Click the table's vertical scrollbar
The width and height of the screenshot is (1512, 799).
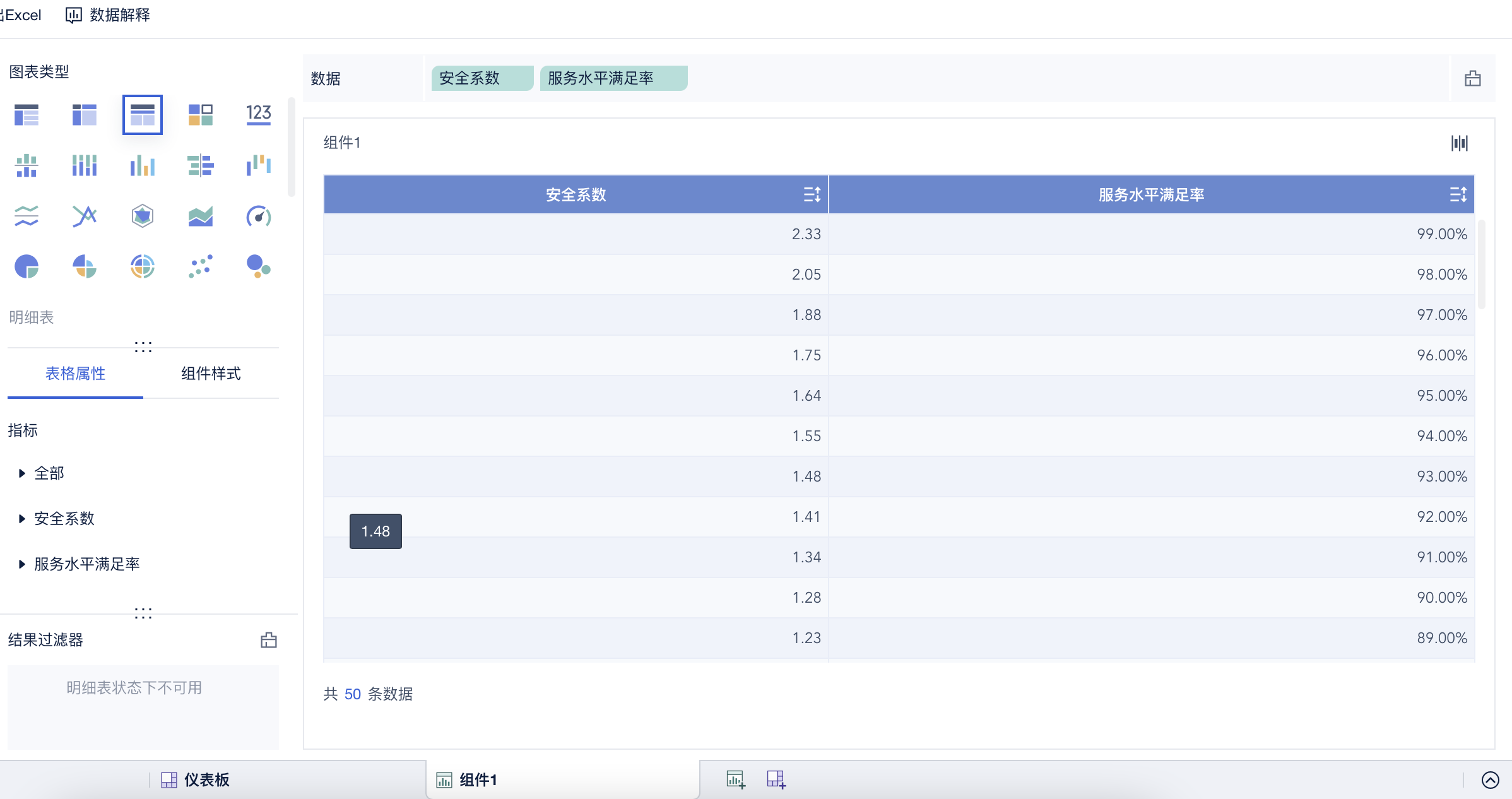point(1481,265)
